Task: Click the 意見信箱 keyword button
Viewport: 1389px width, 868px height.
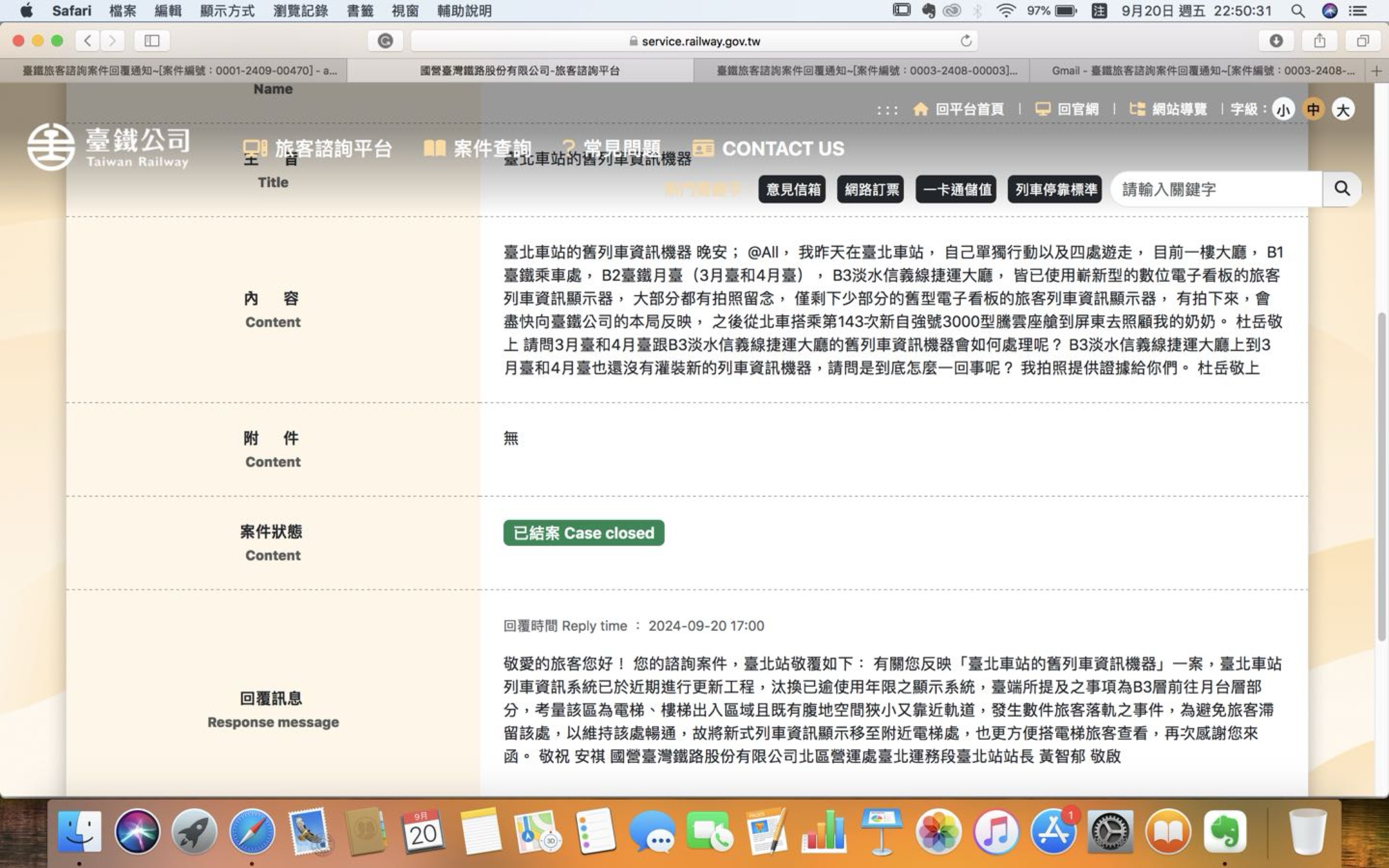Action: point(792,189)
